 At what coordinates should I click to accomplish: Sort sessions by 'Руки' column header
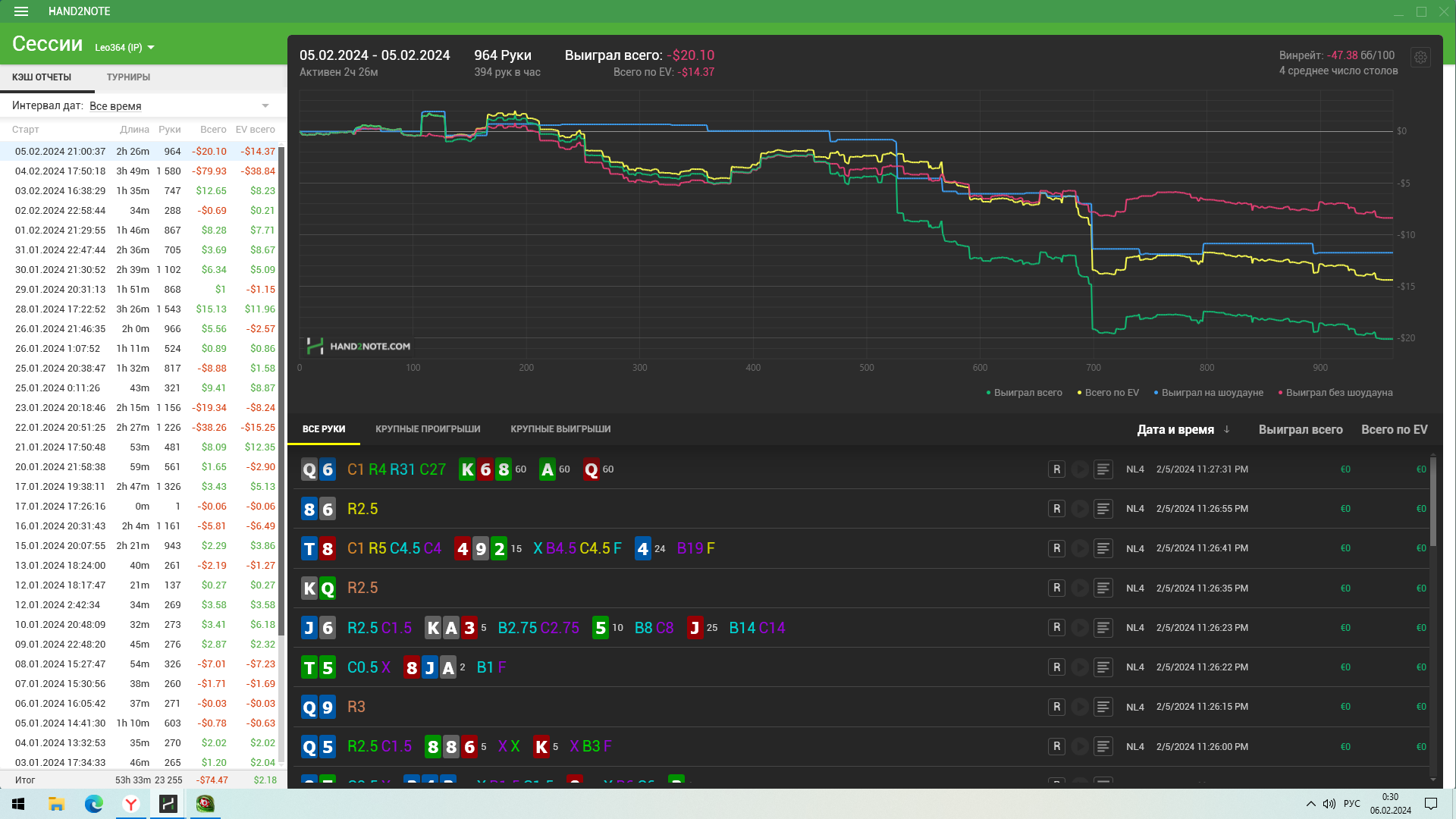pos(170,130)
